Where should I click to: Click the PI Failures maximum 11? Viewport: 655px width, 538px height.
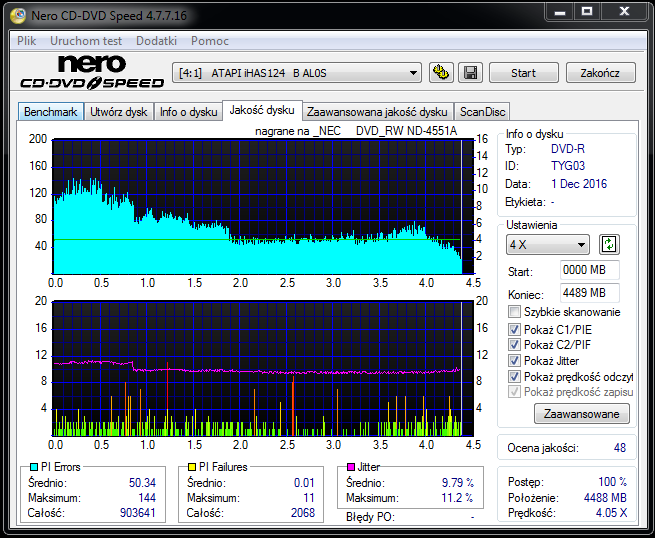point(309,498)
